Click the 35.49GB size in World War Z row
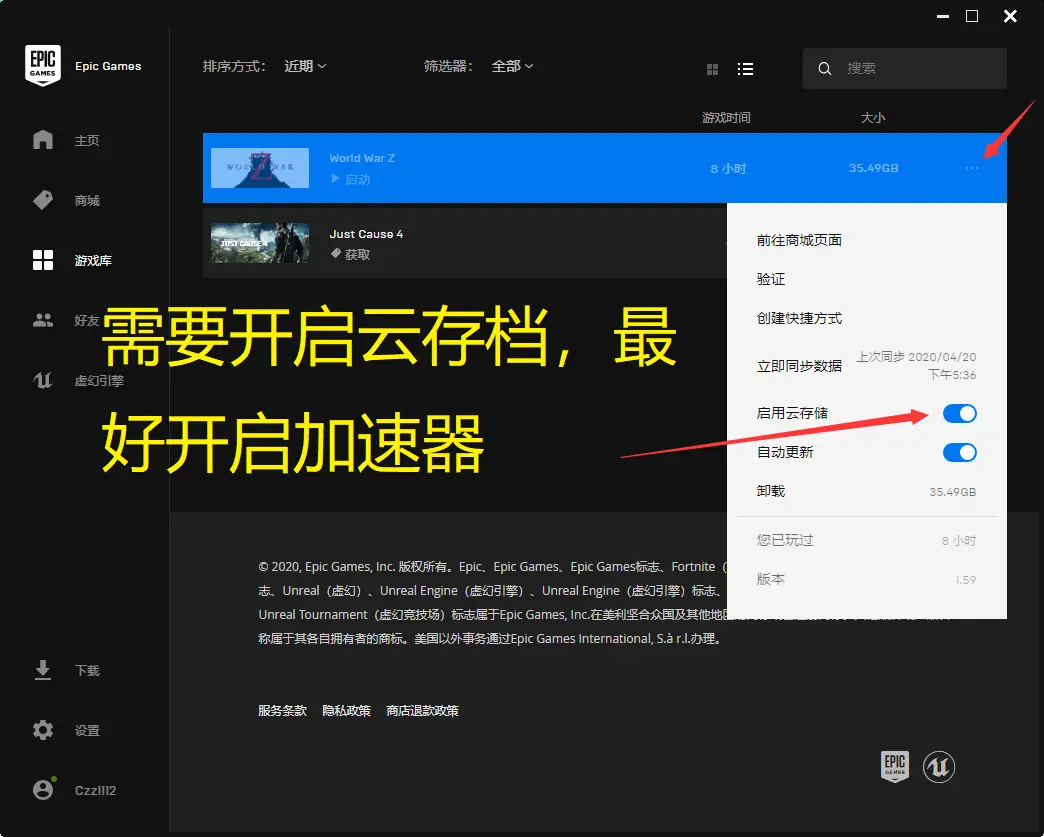The width and height of the screenshot is (1044, 837). [874, 168]
